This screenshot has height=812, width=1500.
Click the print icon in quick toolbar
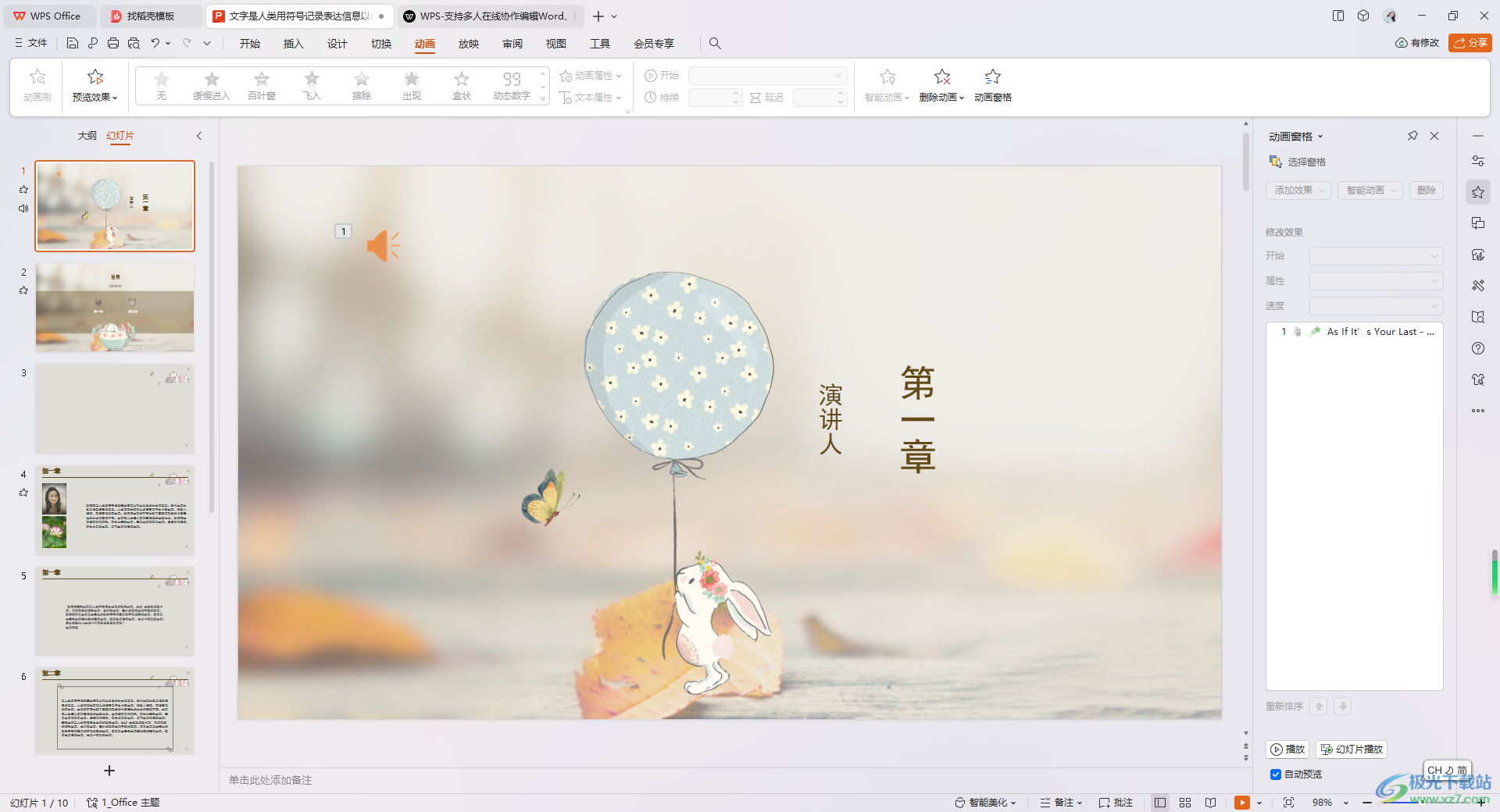tap(113, 43)
